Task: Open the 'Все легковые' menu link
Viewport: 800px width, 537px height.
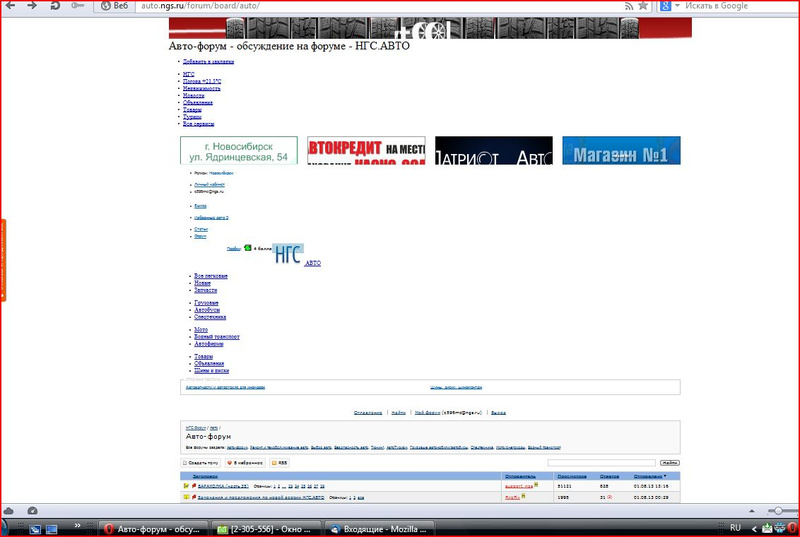Action: [211, 276]
